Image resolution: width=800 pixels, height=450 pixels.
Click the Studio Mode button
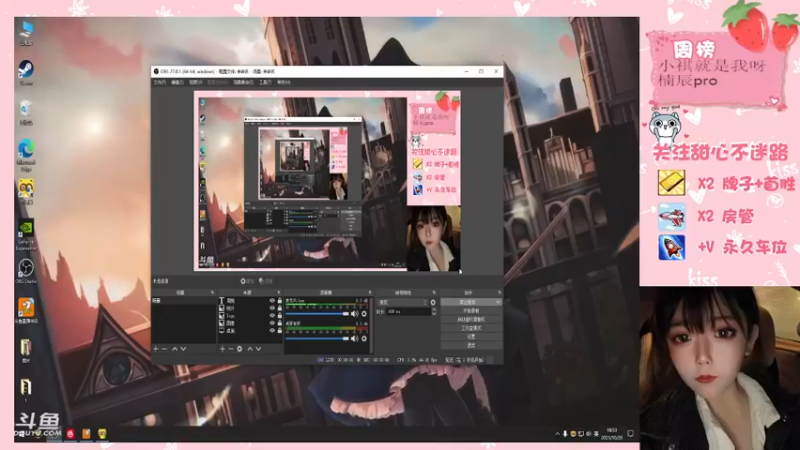(x=471, y=328)
